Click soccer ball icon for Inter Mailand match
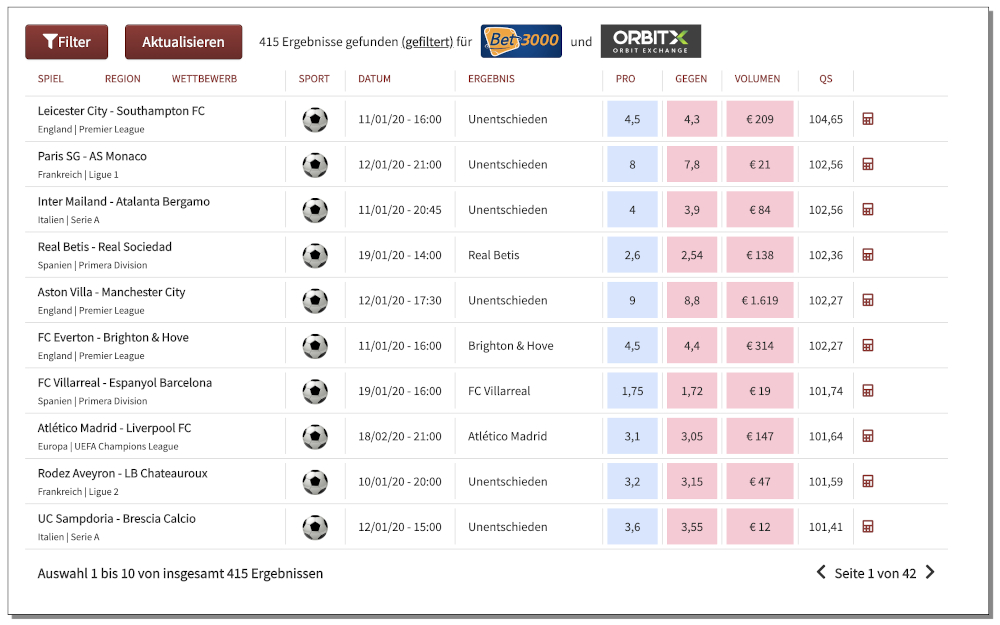 315,210
